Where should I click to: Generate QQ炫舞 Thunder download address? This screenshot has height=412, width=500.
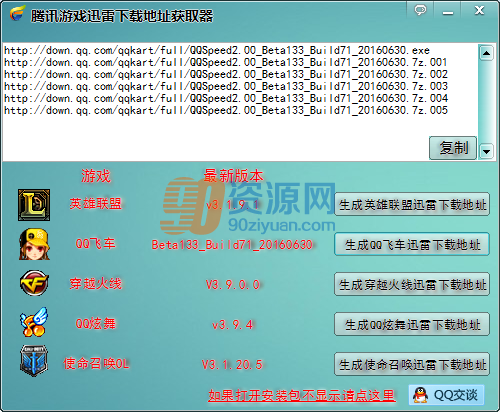pyautogui.click(x=412, y=324)
